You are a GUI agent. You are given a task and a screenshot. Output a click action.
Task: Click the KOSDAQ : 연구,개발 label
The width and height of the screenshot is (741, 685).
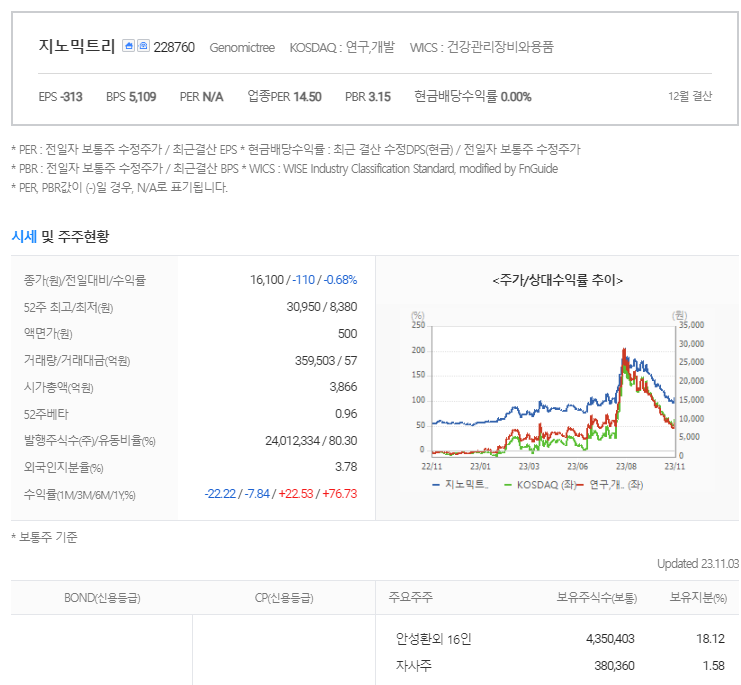[342, 47]
